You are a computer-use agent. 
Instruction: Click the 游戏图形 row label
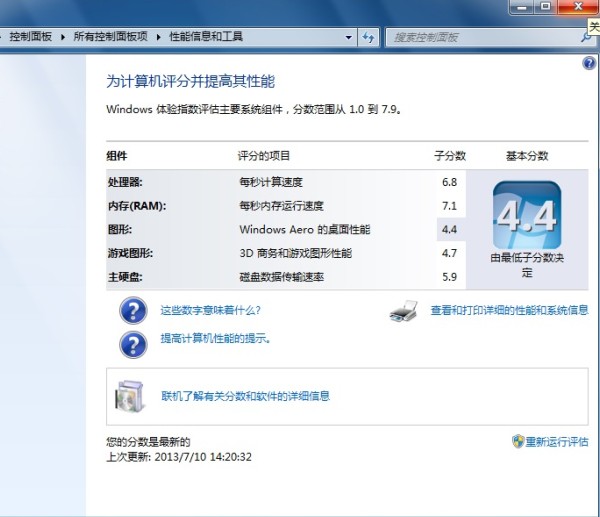pos(130,253)
